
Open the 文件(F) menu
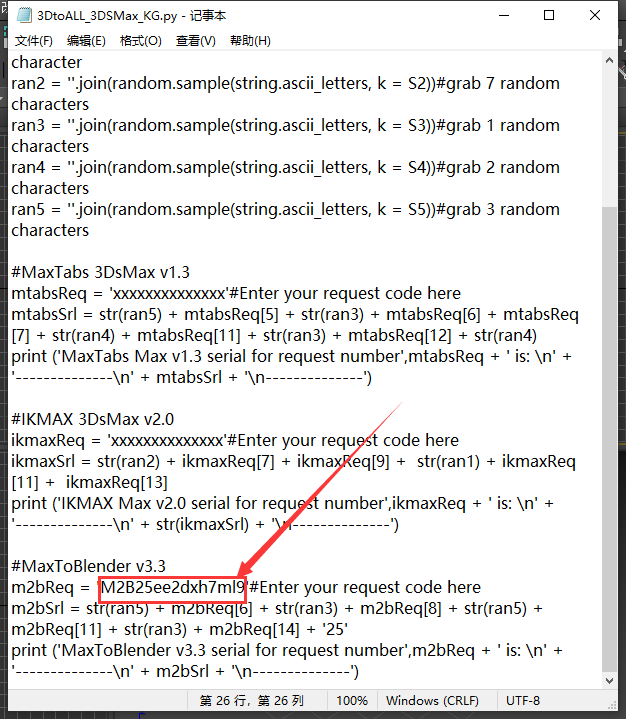pos(33,41)
